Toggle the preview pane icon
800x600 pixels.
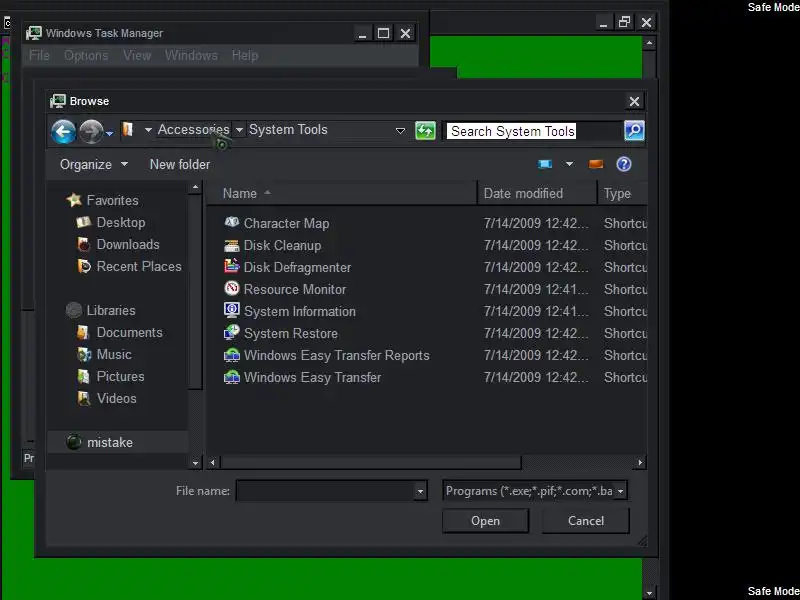596,164
